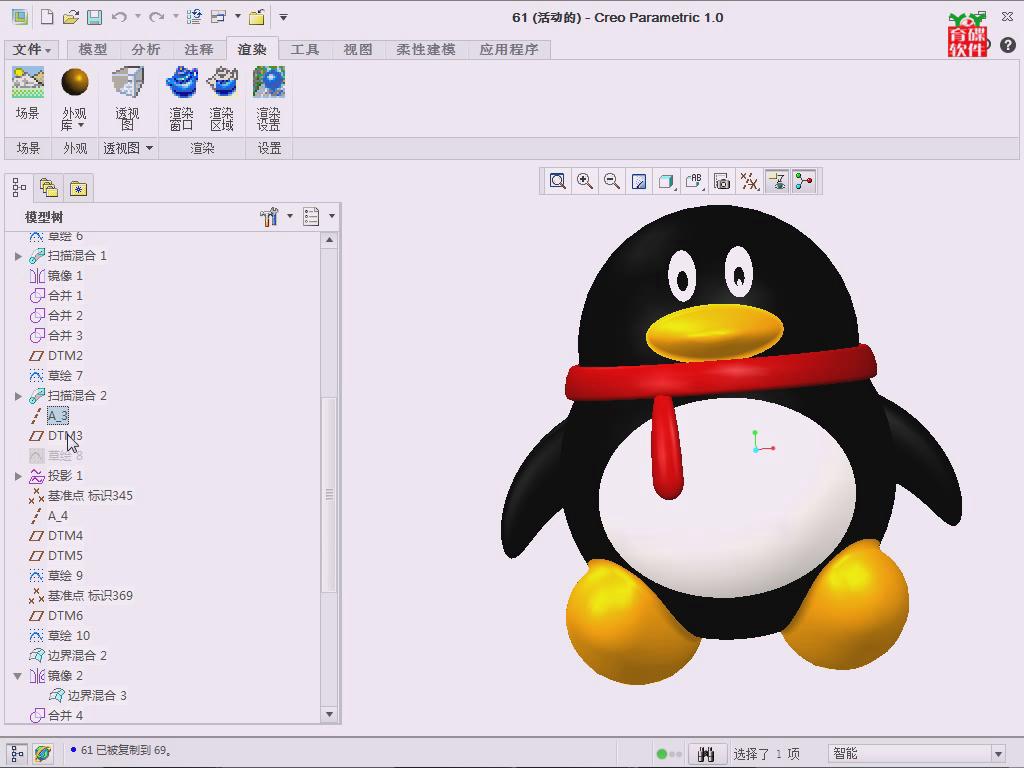Image resolution: width=1024 pixels, height=768 pixels.
Task: Click the Repaint screen icon
Action: [x=639, y=182]
